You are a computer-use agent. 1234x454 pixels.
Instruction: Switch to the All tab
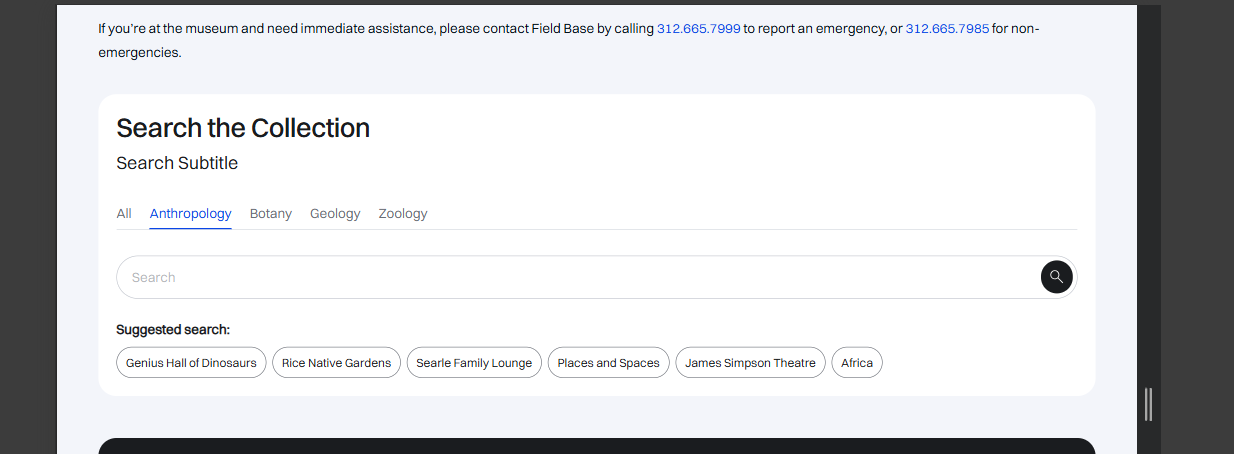click(124, 214)
